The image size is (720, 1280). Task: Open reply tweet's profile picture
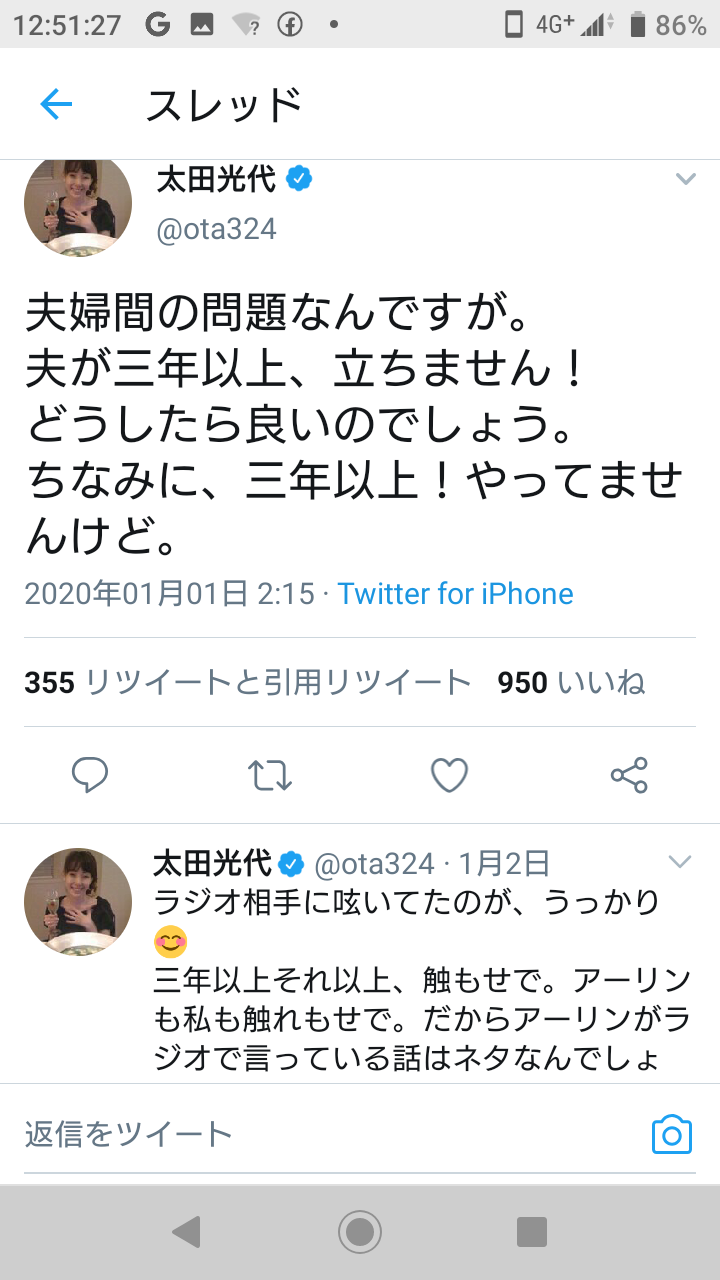78,902
